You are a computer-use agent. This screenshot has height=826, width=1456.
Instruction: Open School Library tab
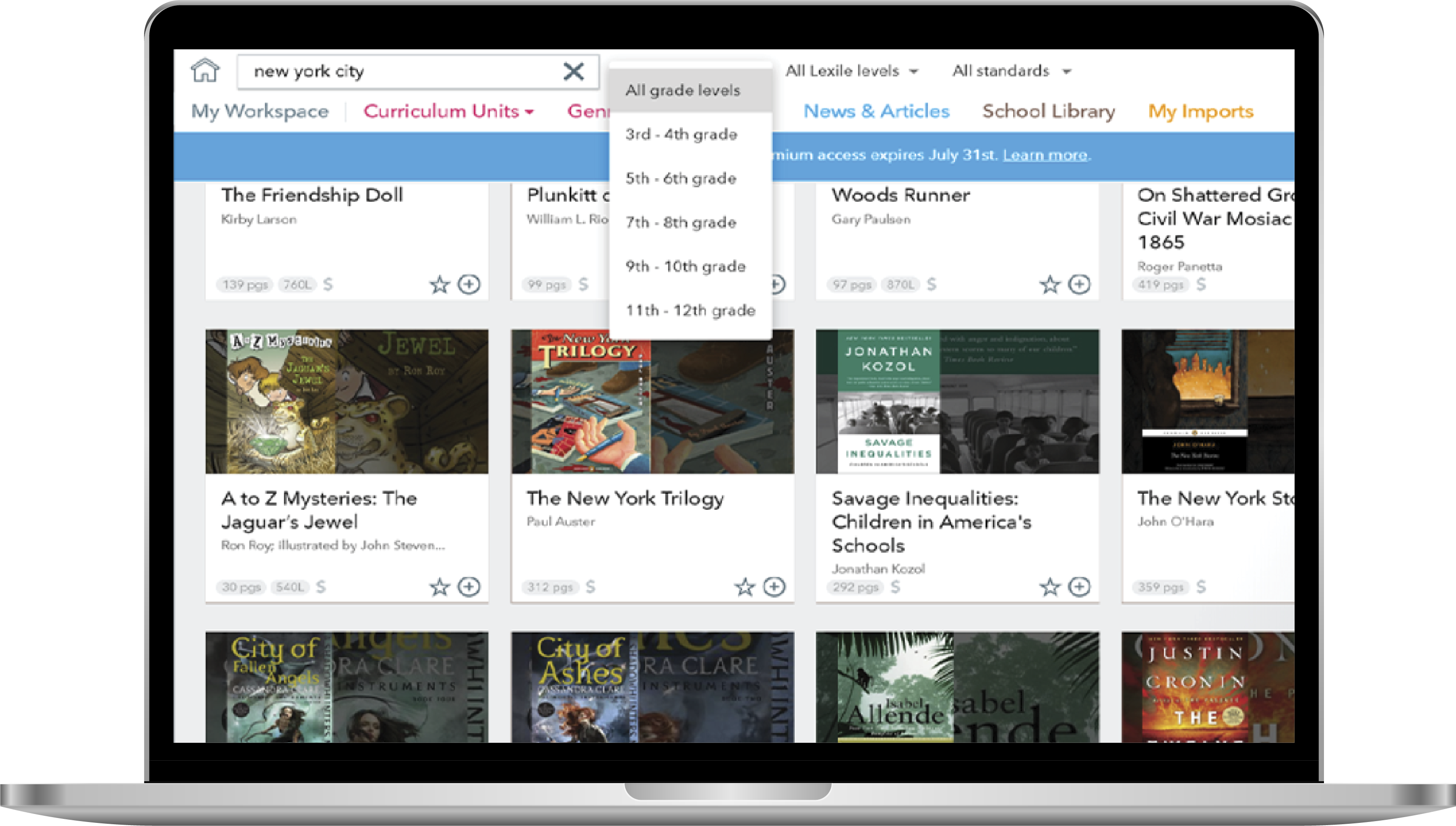click(1048, 111)
